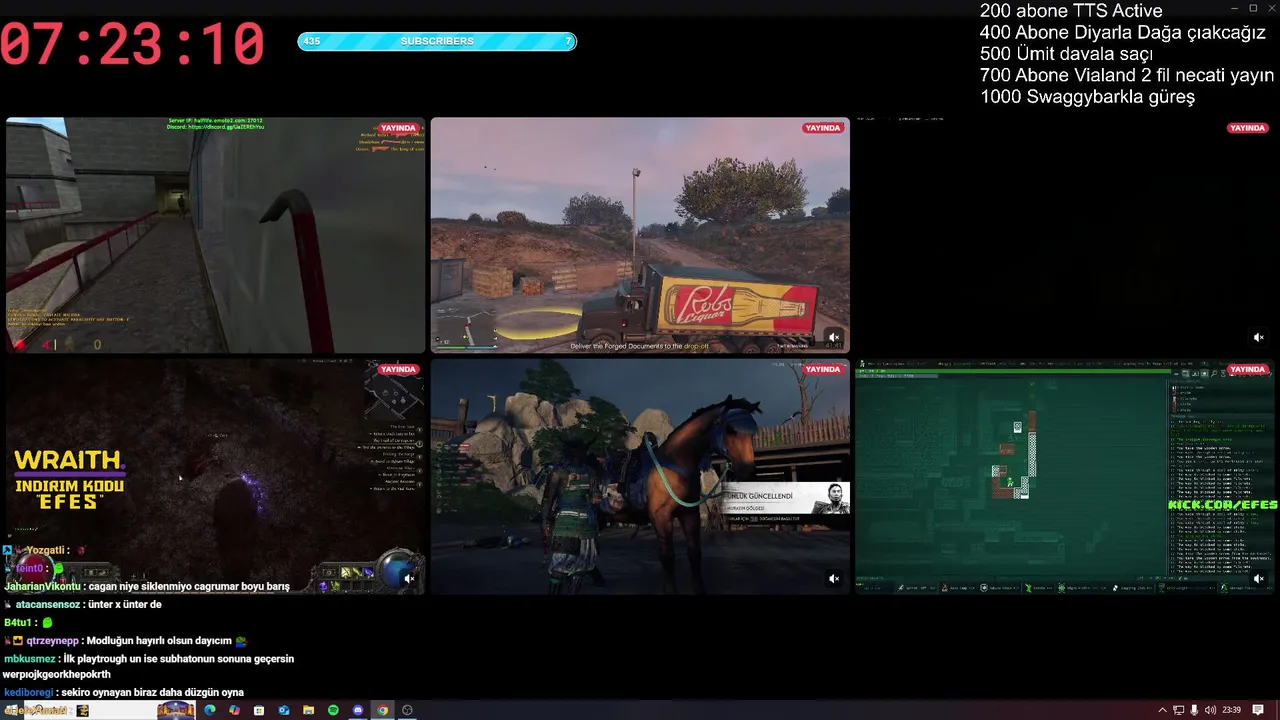Open Spotify from the taskbar
The height and width of the screenshot is (720, 1280).
(333, 710)
